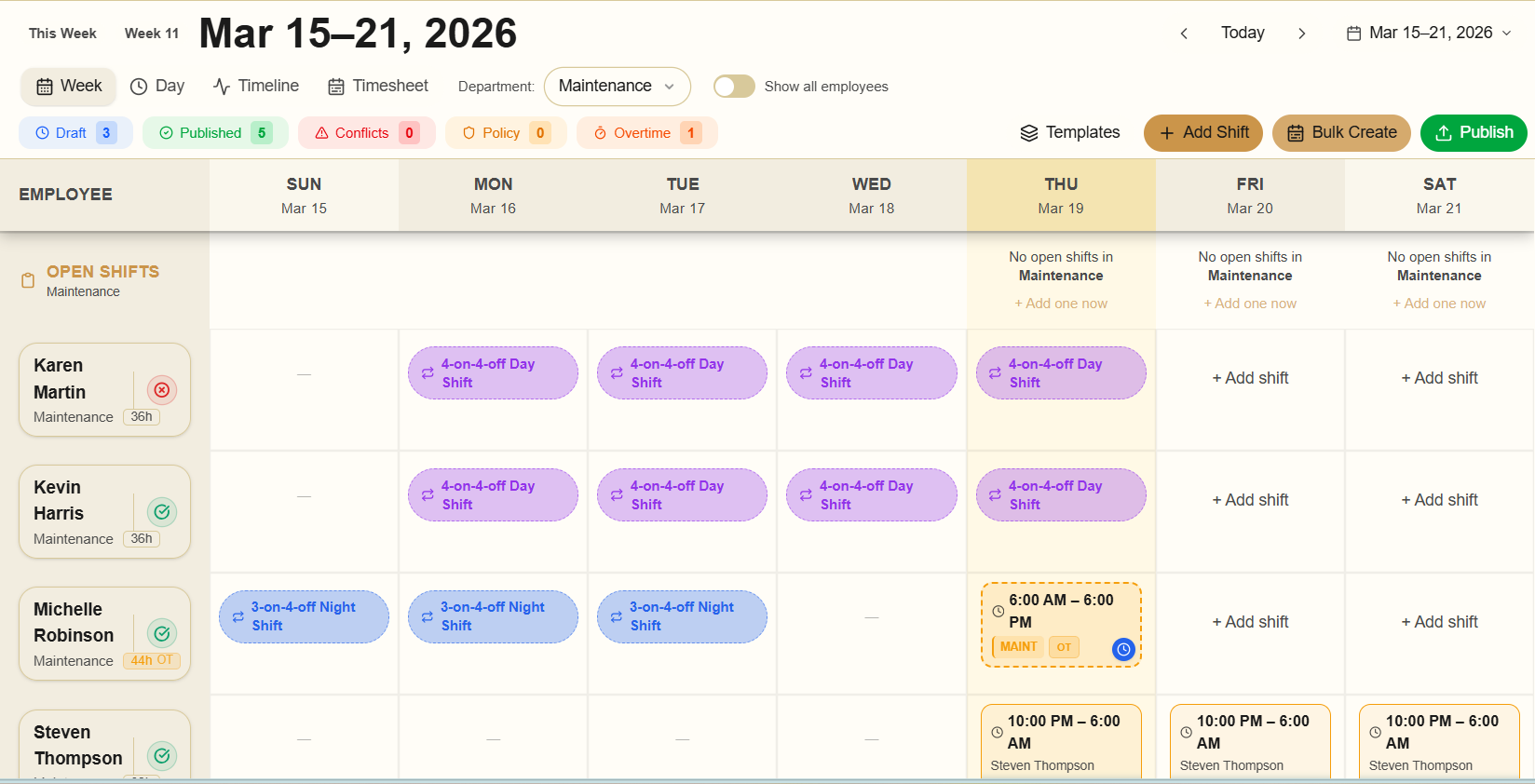
Task: Toggle the Conflicts filter chip
Action: tap(366, 133)
